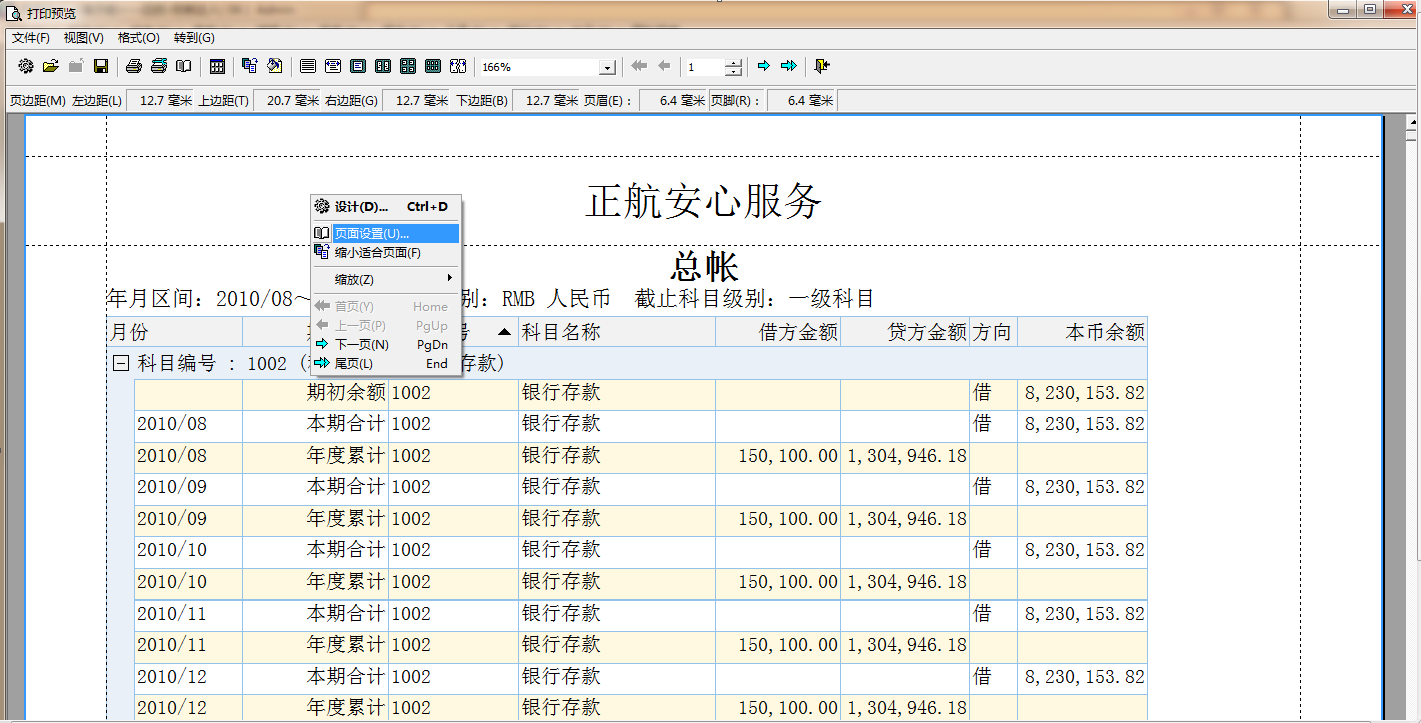Image resolution: width=1421 pixels, height=723 pixels.
Task: Click the 下边距 12.7 毫米 field
Action: click(x=546, y=100)
